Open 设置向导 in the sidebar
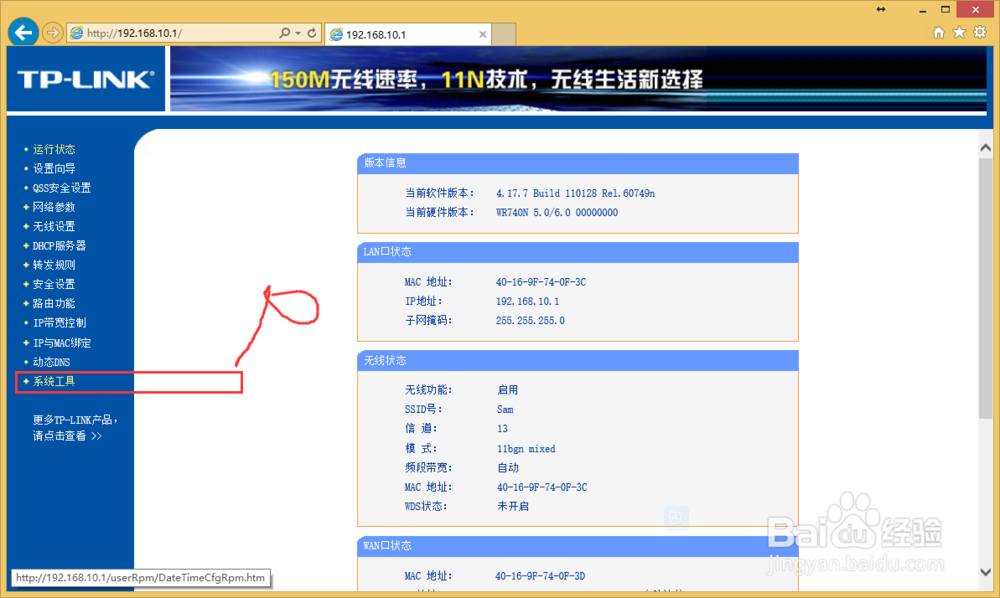1000x598 pixels. click(54, 168)
